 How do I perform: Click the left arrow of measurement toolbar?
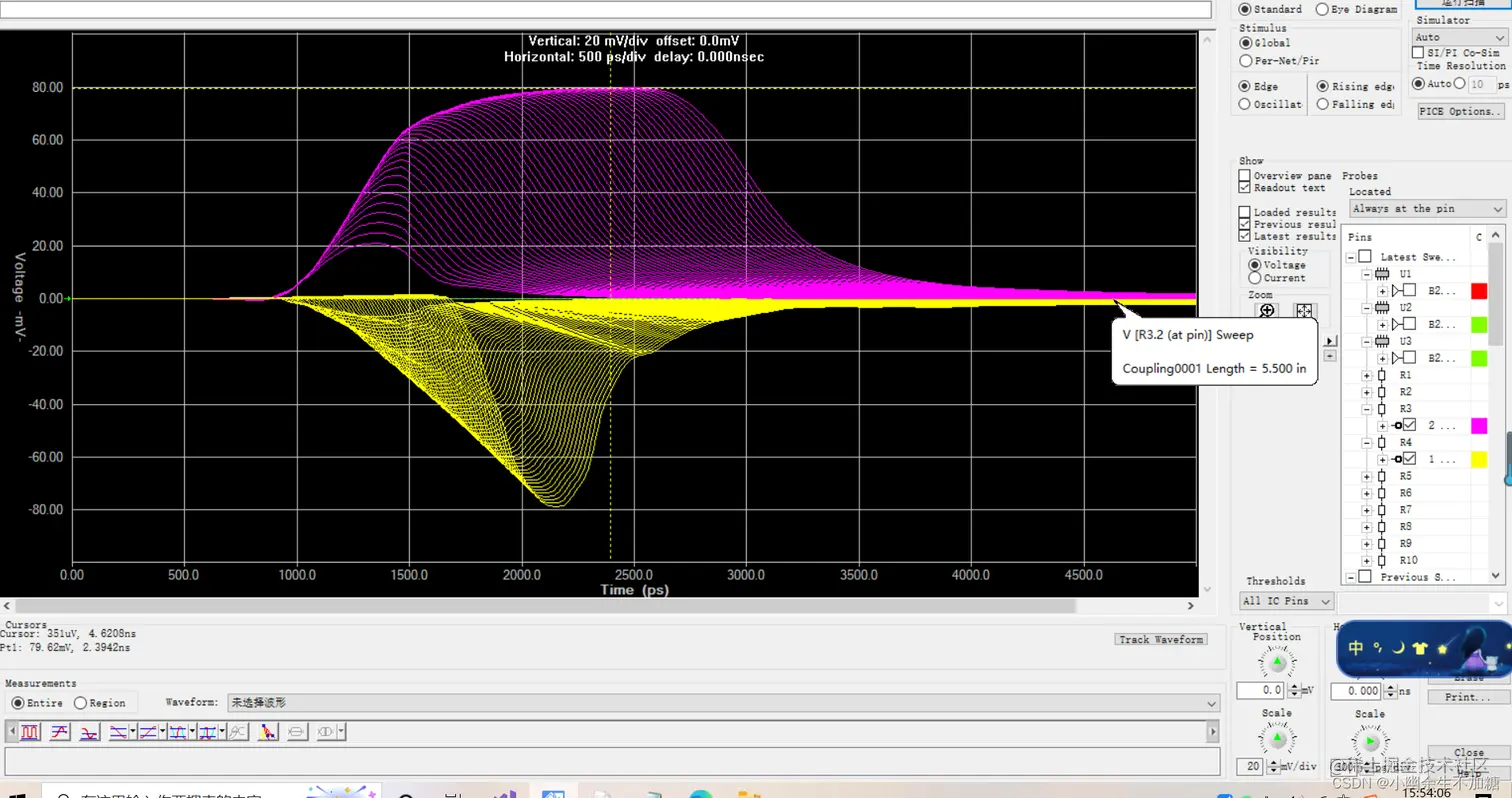12,732
